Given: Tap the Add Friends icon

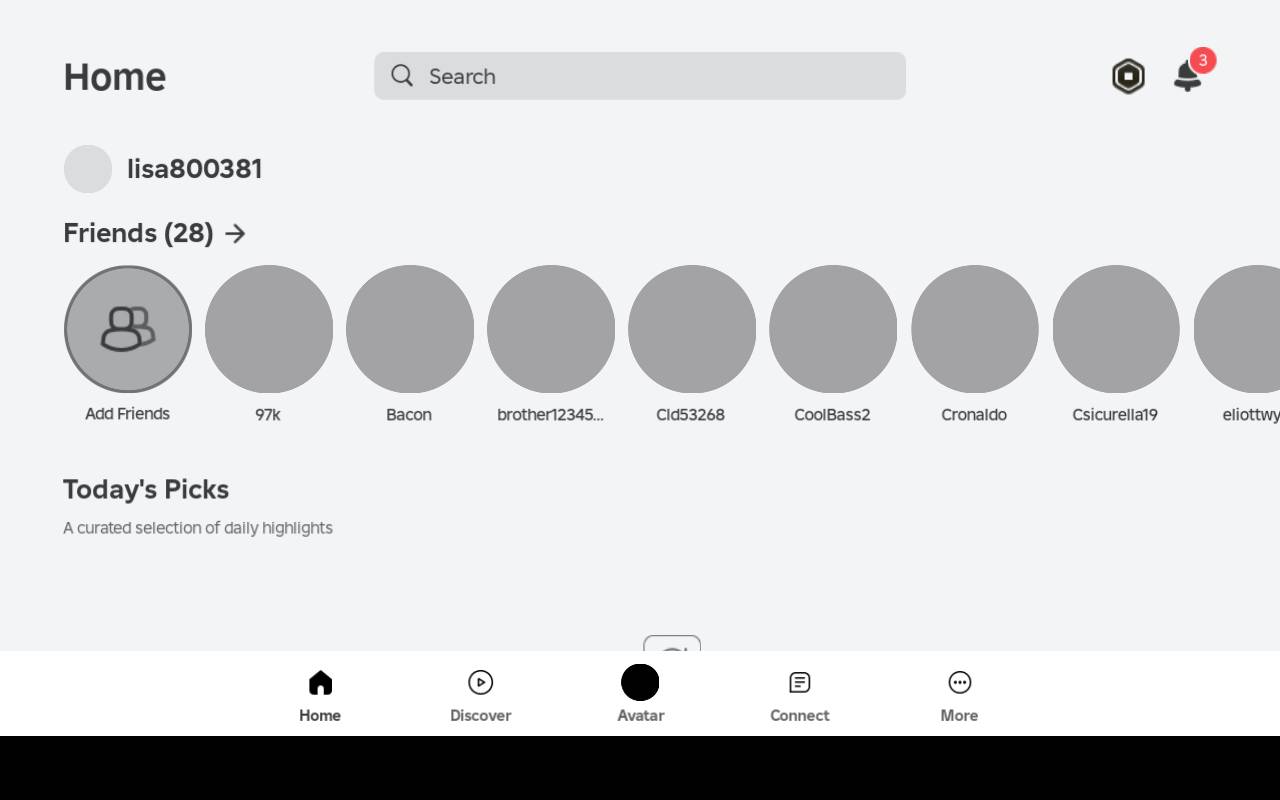Looking at the screenshot, I should tap(128, 329).
